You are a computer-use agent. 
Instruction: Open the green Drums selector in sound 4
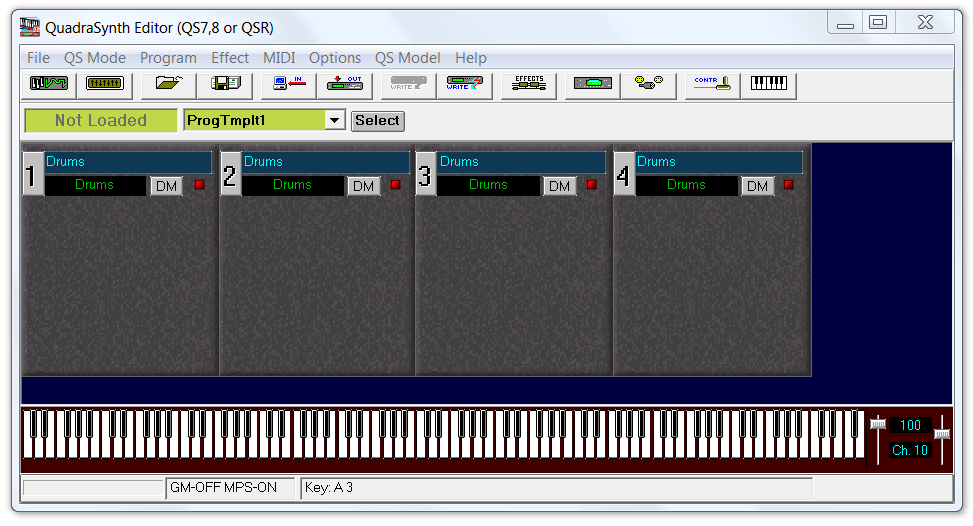686,185
